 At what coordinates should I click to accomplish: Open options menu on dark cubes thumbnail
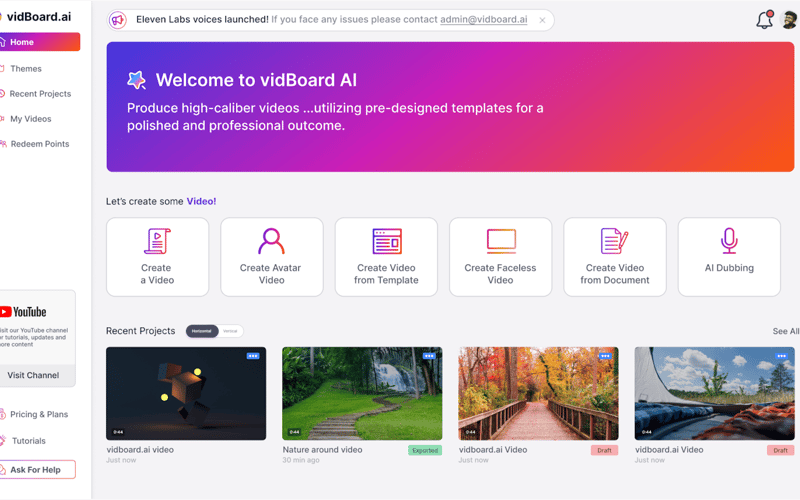click(253, 356)
